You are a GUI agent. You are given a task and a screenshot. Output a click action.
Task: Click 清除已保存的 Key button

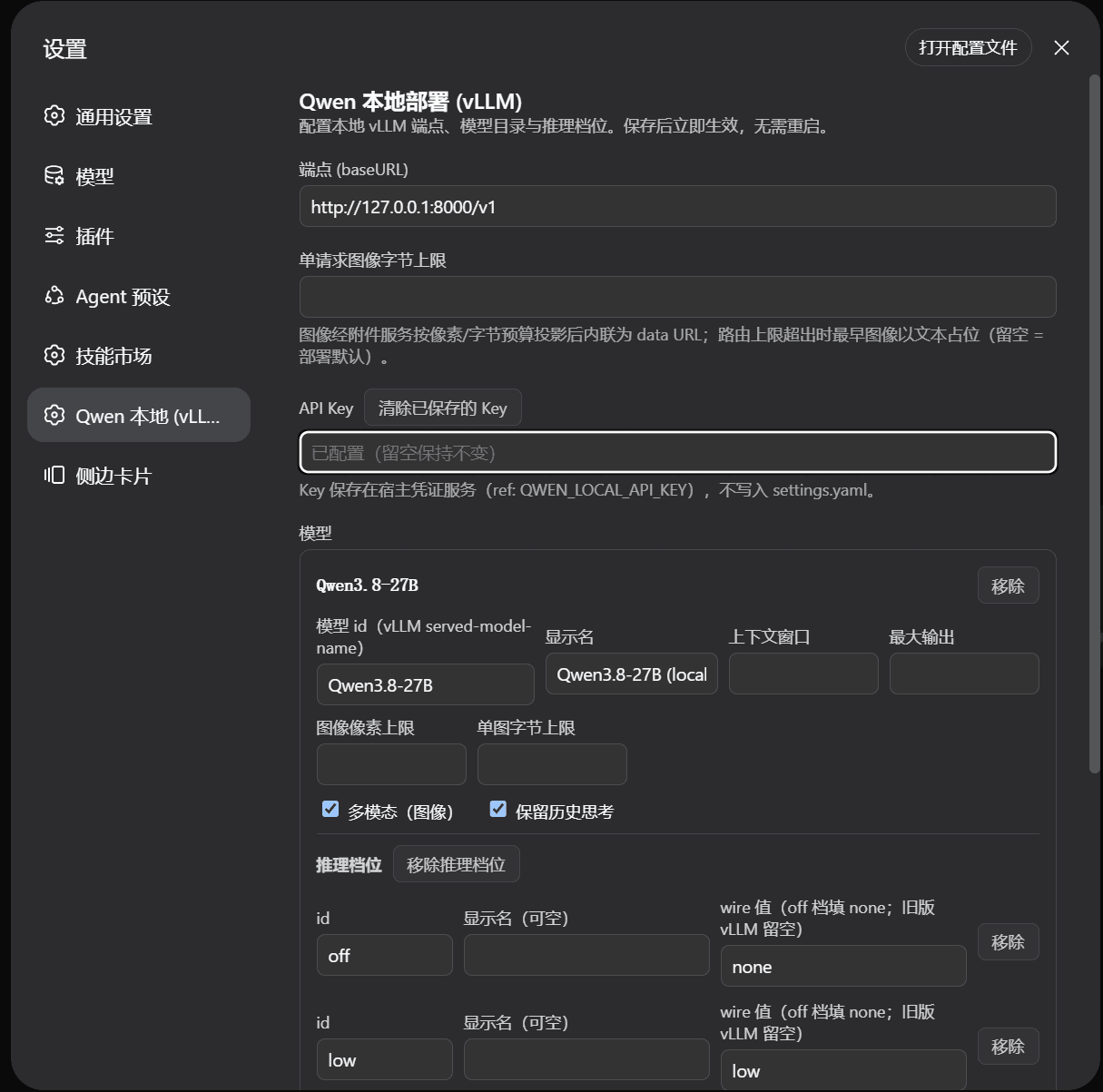pyautogui.click(x=442, y=408)
